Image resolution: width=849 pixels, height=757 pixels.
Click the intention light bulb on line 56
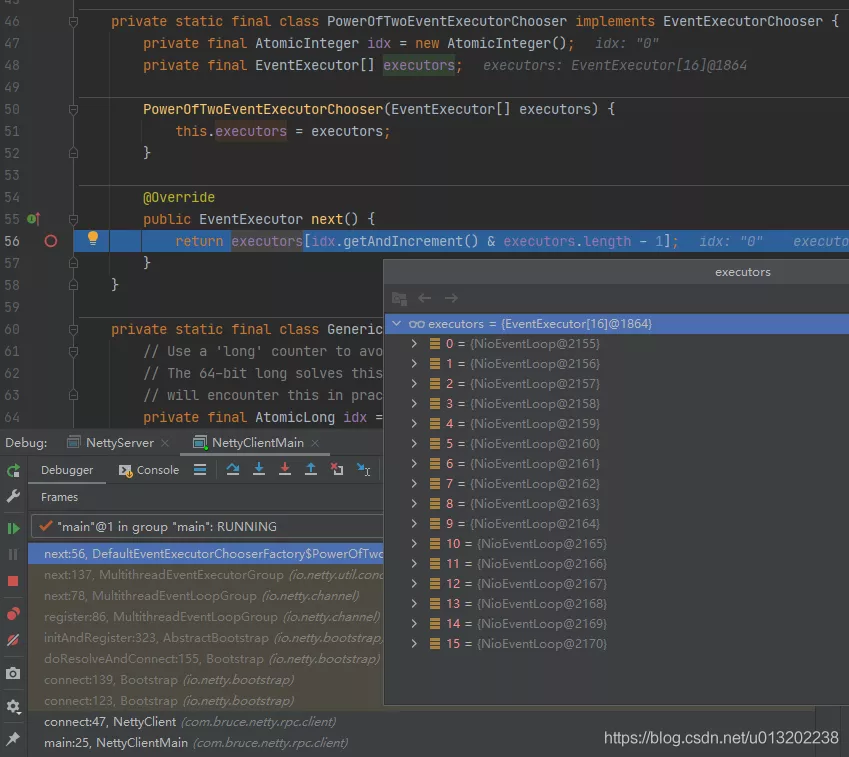click(93, 239)
